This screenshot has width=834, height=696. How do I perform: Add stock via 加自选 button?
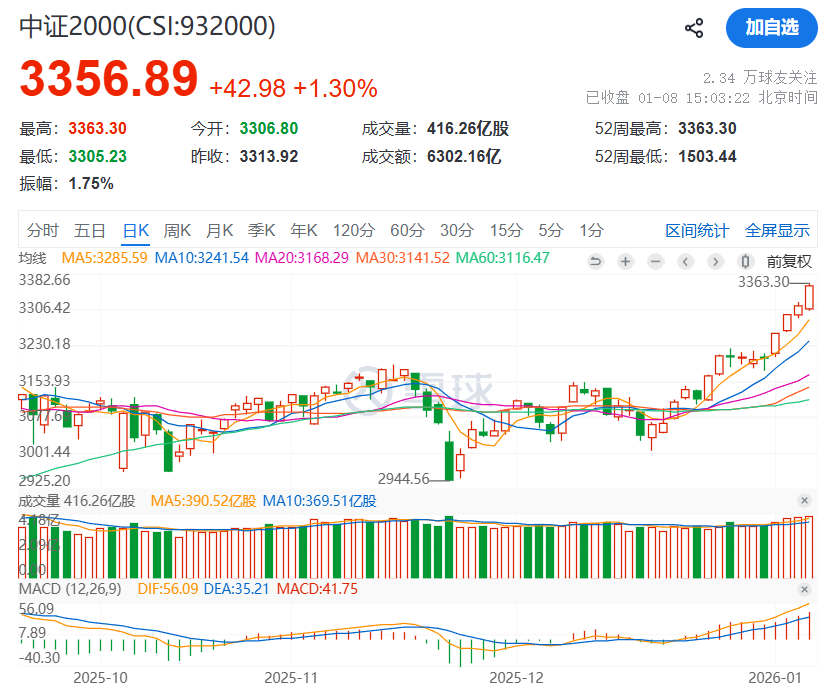pyautogui.click(x=771, y=28)
